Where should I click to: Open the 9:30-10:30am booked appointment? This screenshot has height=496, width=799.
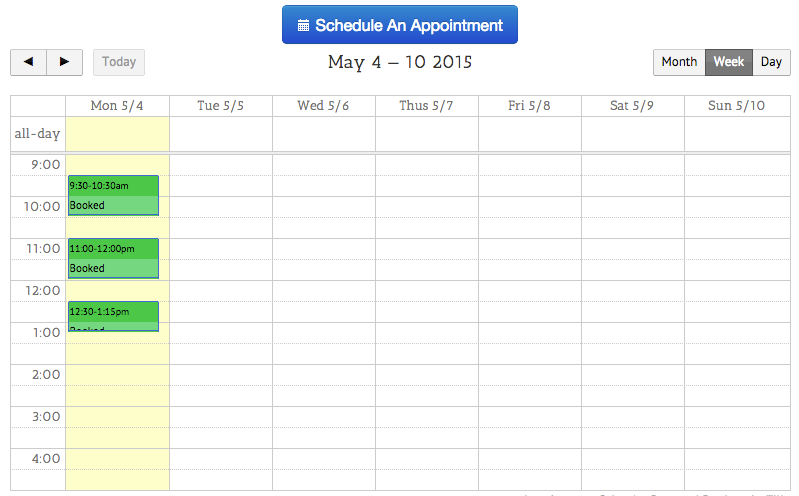point(113,195)
